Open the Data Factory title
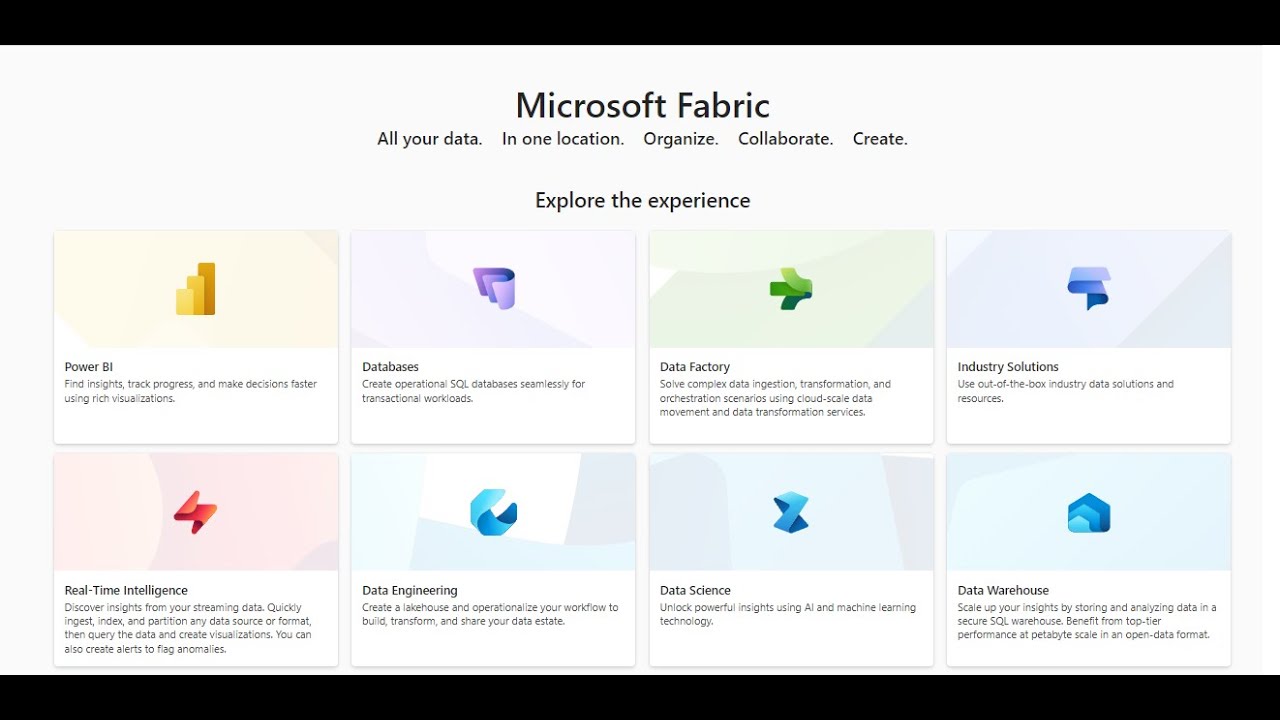Image resolution: width=1280 pixels, height=720 pixels. pos(695,367)
